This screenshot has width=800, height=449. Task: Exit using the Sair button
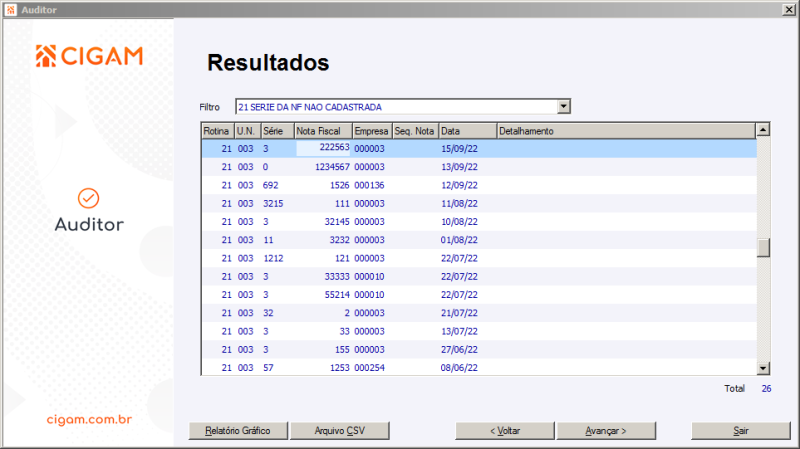tap(740, 431)
